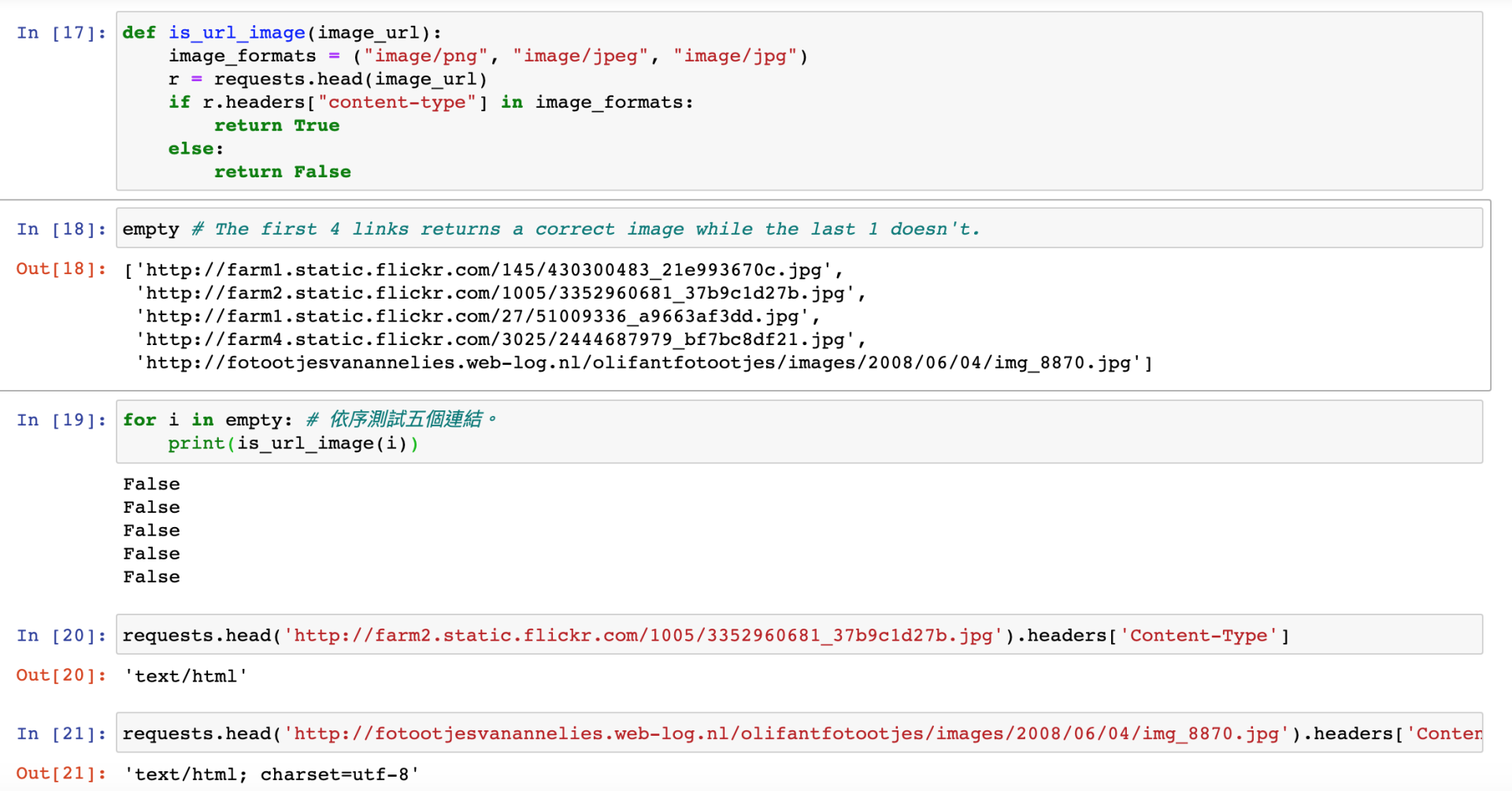
Task: Click the first False in the output
Action: [x=151, y=485]
